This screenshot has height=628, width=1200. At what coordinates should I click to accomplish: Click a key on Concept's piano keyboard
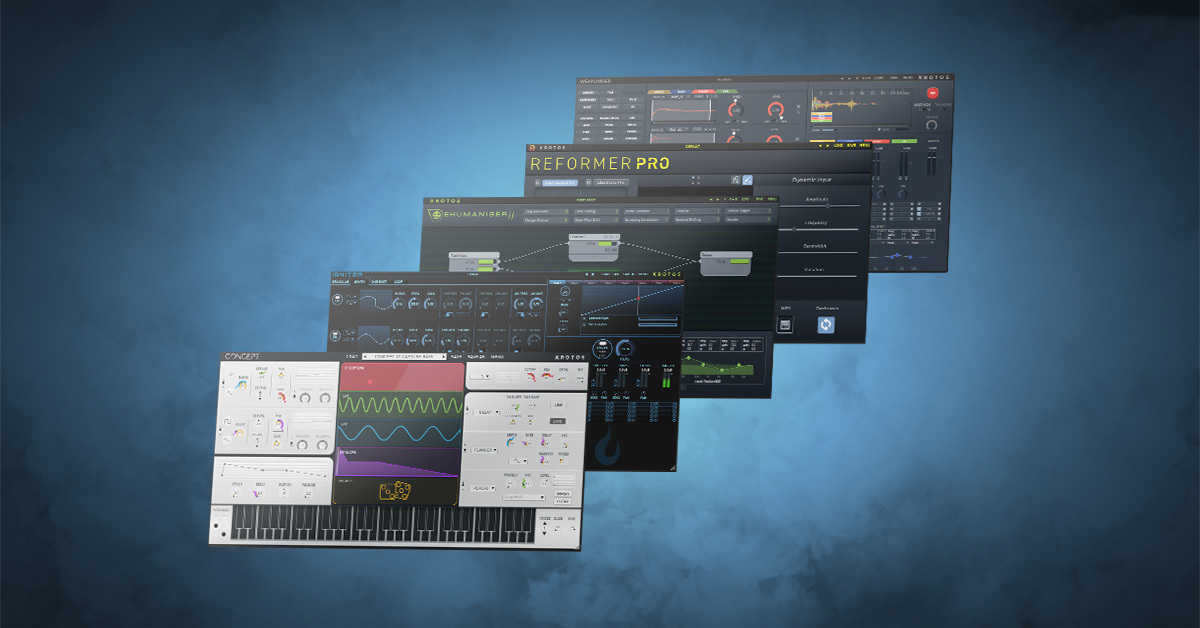pyautogui.click(x=382, y=524)
